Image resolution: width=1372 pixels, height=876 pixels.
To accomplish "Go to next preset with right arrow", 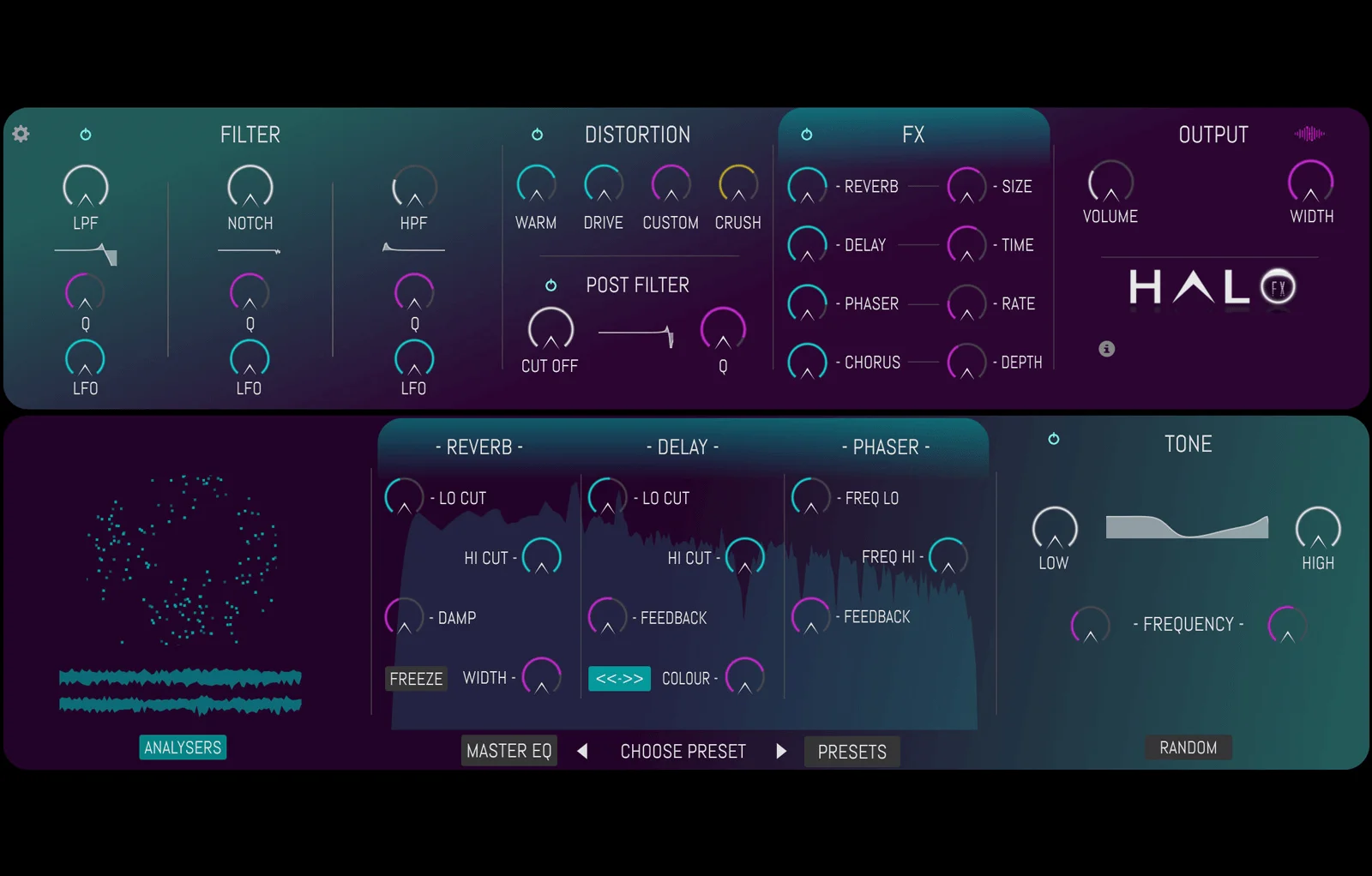I will tap(781, 752).
